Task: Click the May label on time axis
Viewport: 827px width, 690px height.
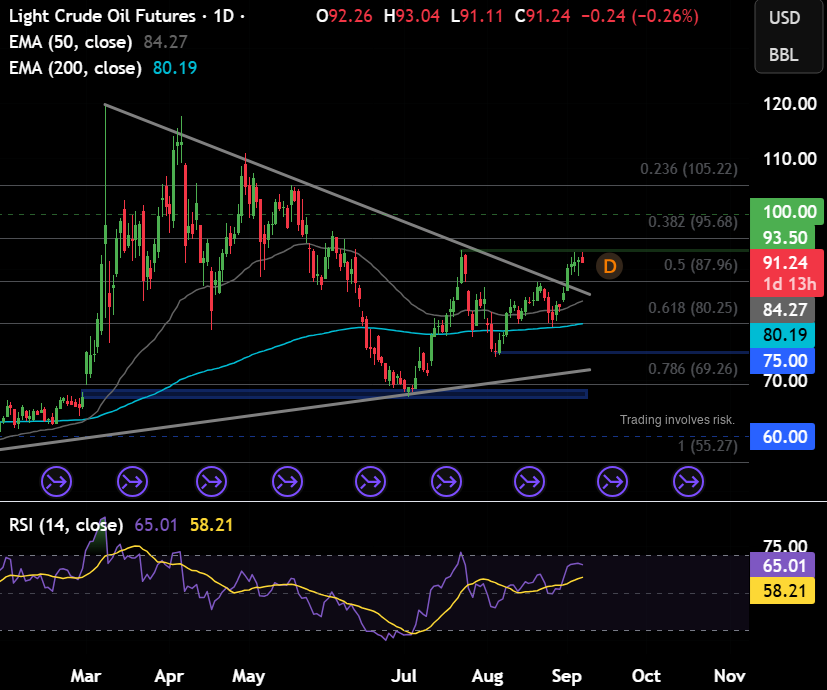Action: [248, 676]
